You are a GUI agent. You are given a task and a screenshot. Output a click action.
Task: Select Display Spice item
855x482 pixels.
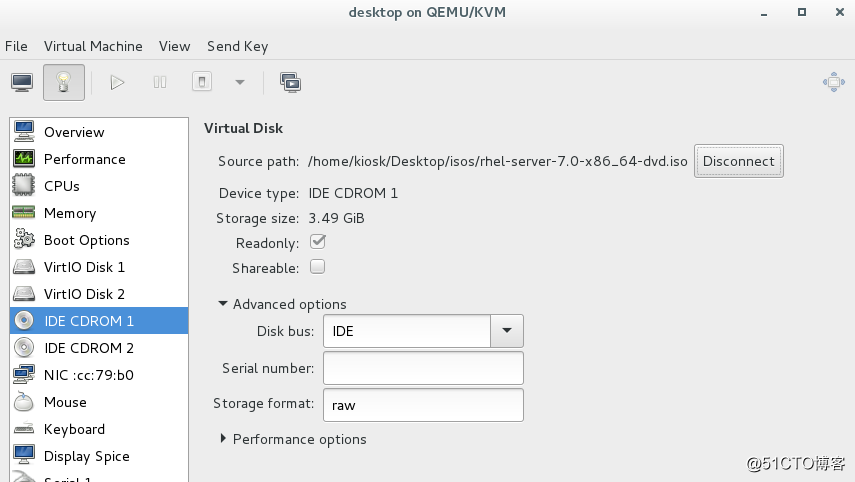pyautogui.click(x=99, y=456)
